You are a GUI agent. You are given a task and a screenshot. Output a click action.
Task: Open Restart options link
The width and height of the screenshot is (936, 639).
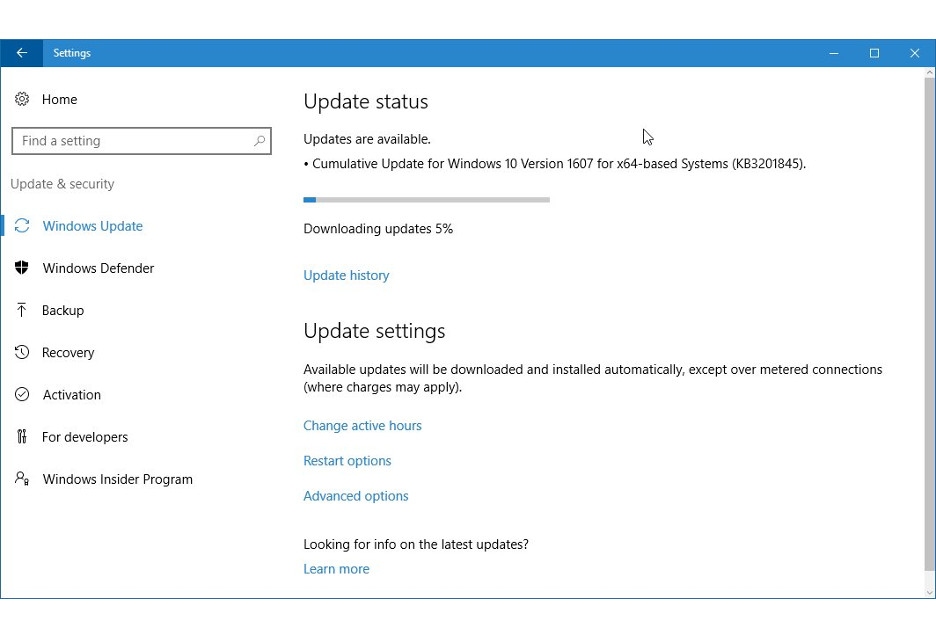347,461
